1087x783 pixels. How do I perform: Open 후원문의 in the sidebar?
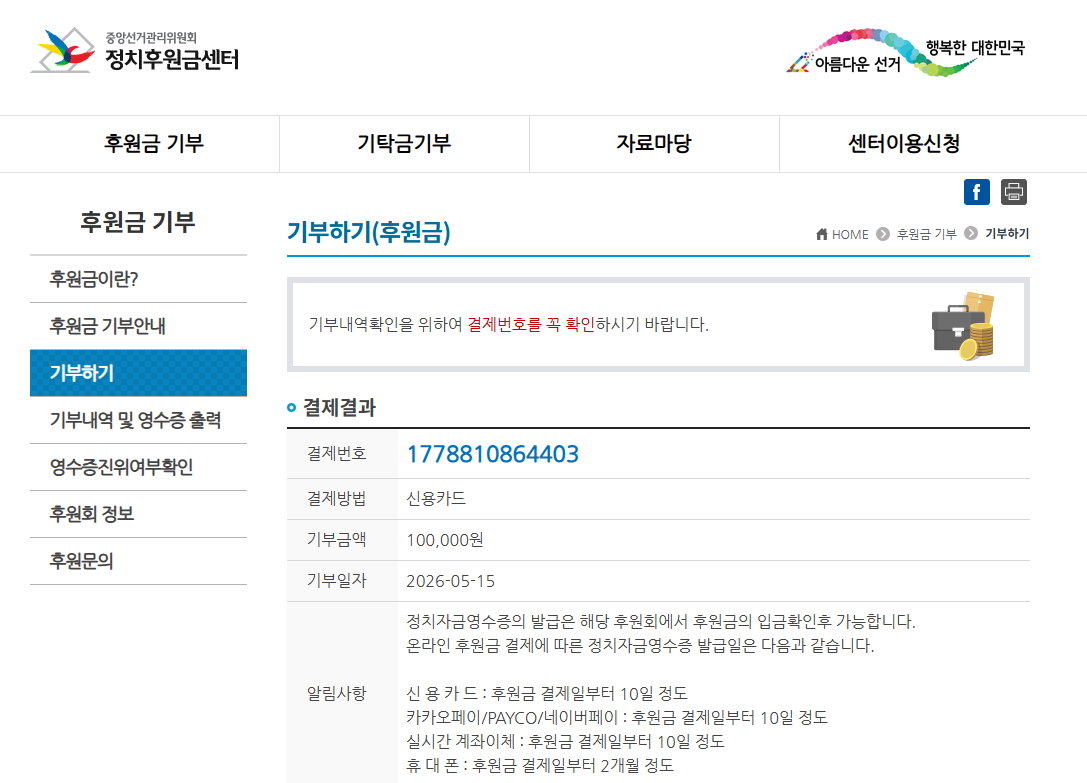(139, 560)
